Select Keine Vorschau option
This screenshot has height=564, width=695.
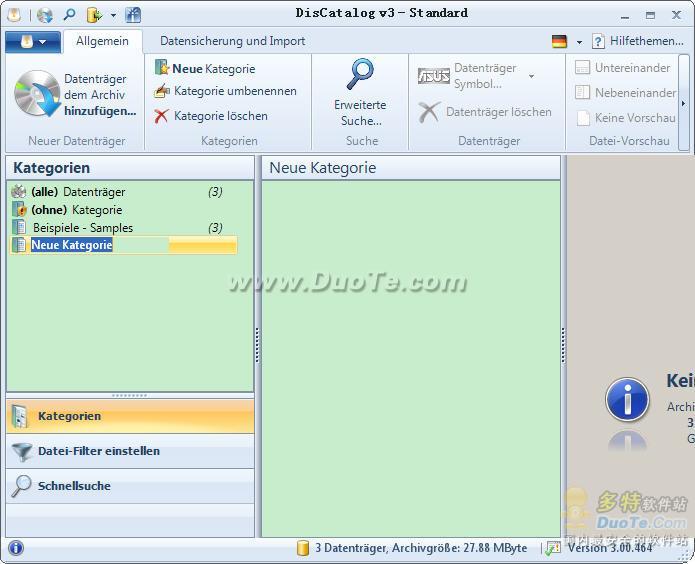pyautogui.click(x=625, y=118)
